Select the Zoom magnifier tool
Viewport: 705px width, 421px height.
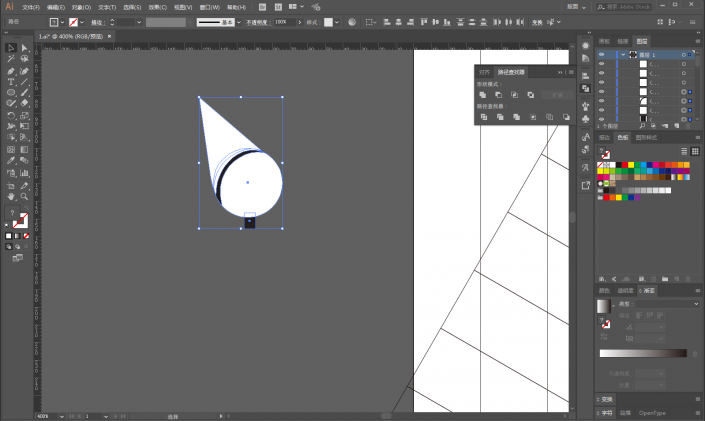[25, 197]
